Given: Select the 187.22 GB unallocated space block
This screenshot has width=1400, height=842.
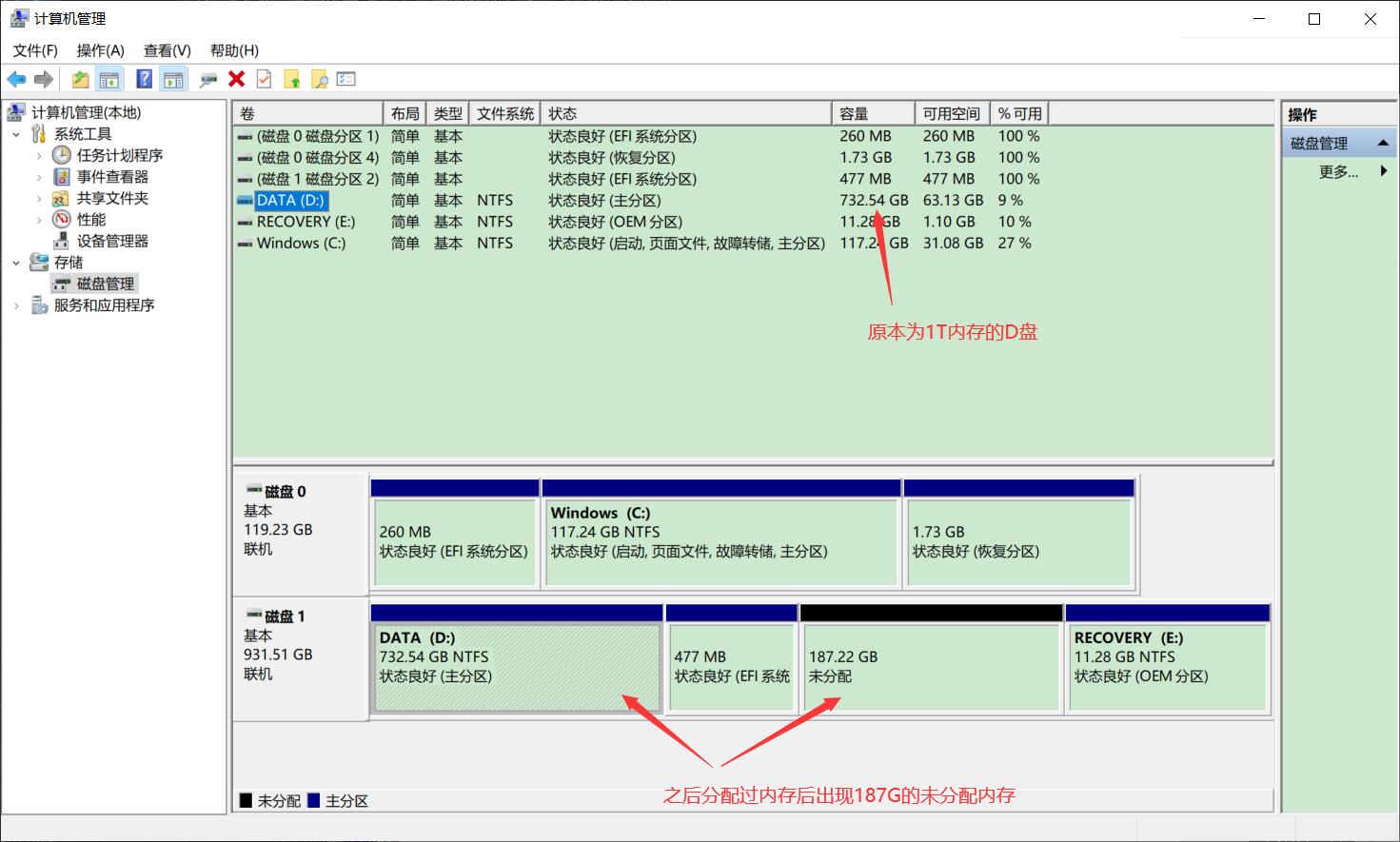Looking at the screenshot, I should click(932, 658).
